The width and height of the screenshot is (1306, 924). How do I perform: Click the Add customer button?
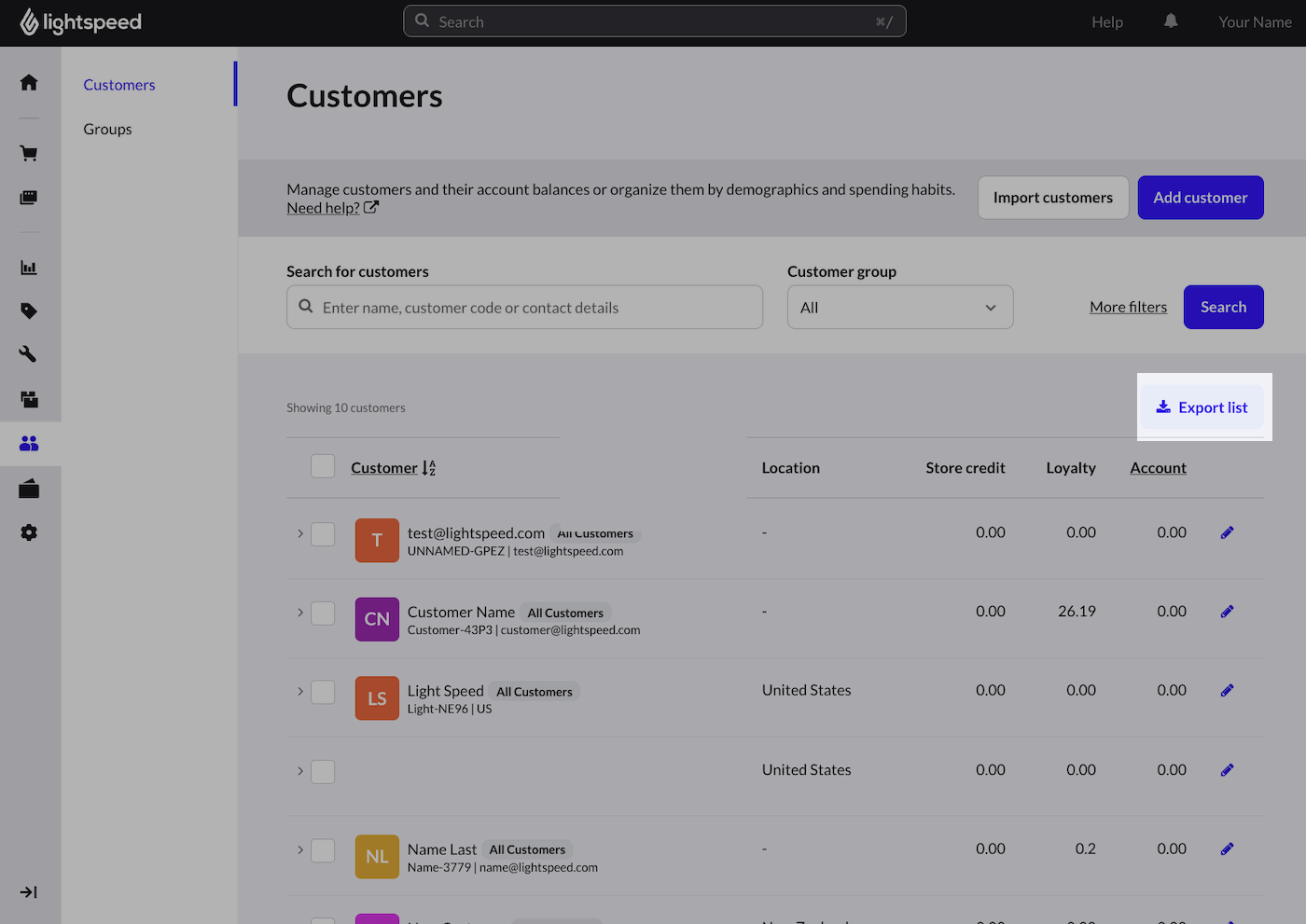coord(1200,198)
